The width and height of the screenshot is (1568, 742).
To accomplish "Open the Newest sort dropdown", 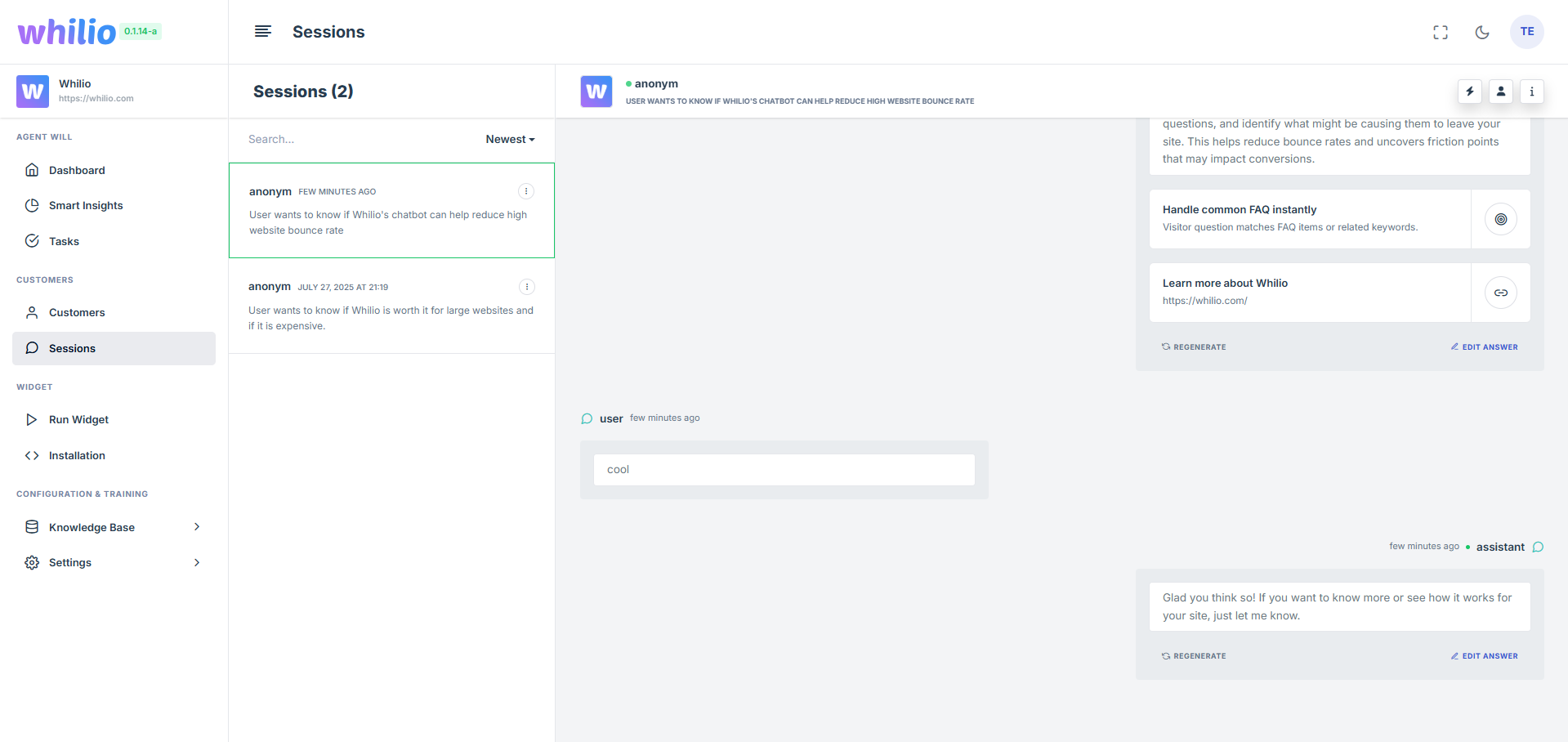I will (510, 139).
